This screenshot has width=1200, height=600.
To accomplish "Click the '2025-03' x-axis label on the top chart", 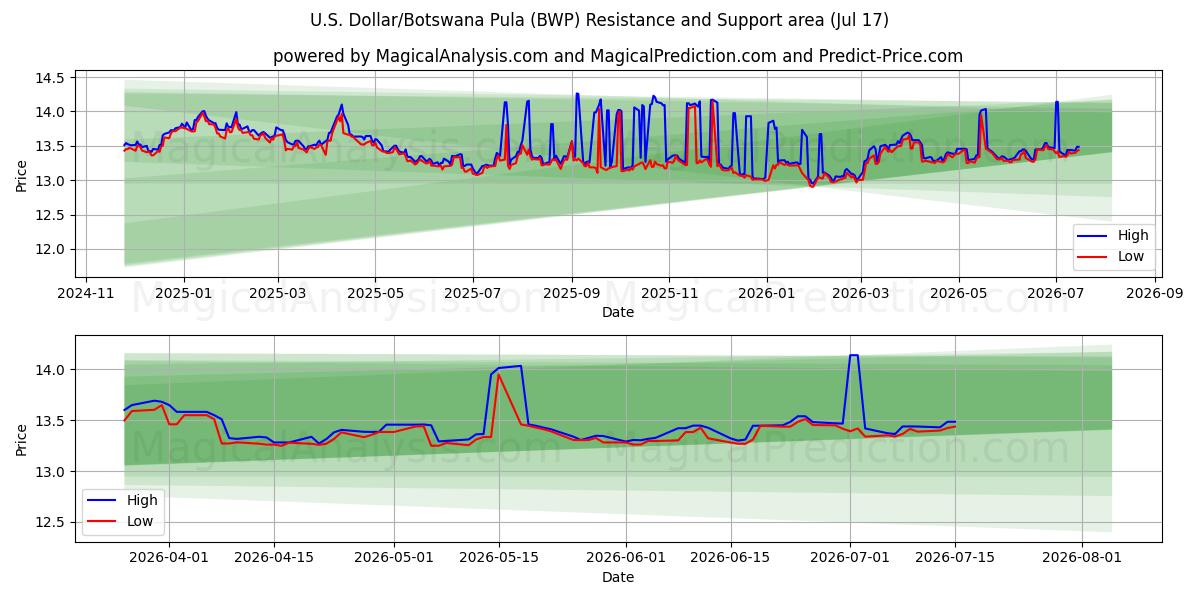I will (x=278, y=295).
